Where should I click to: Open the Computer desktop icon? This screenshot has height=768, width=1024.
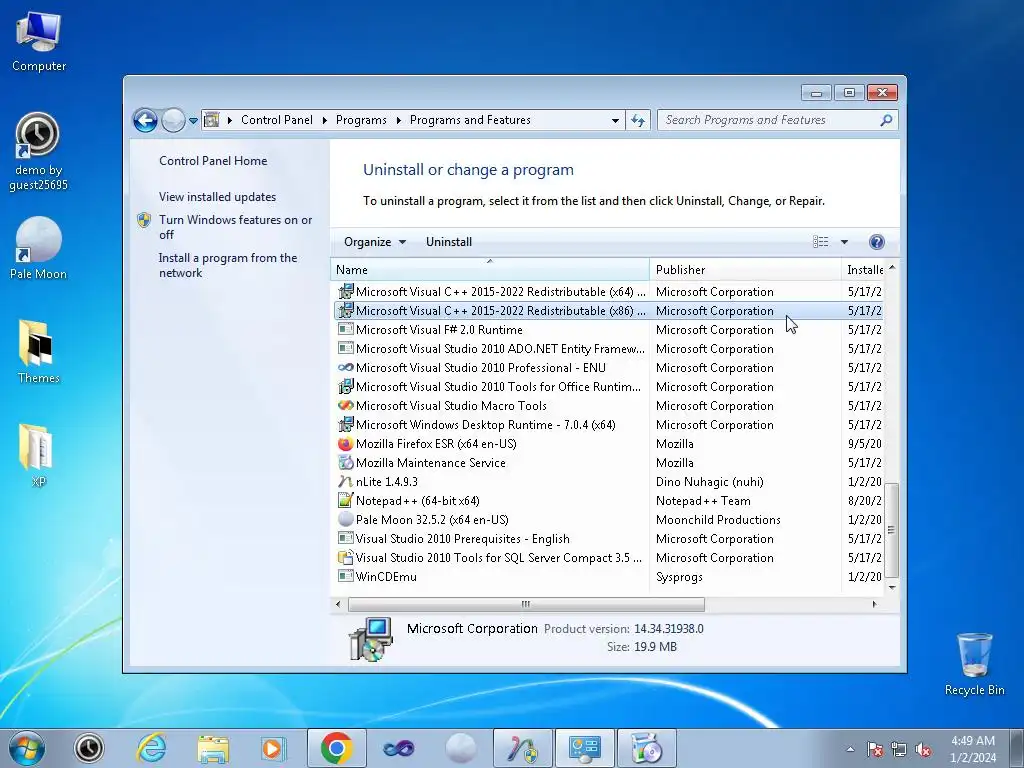[39, 42]
